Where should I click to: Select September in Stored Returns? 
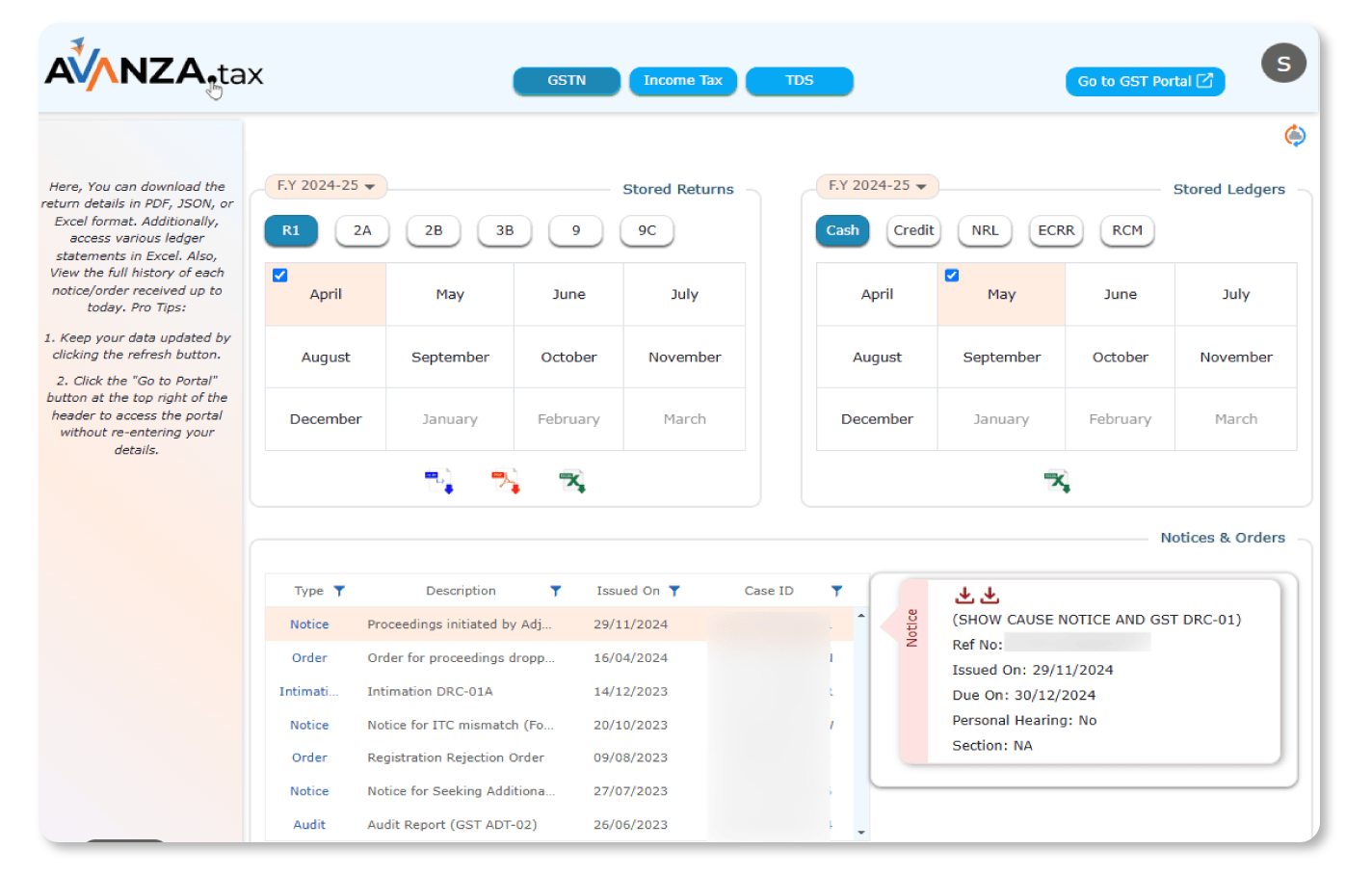[x=450, y=358]
